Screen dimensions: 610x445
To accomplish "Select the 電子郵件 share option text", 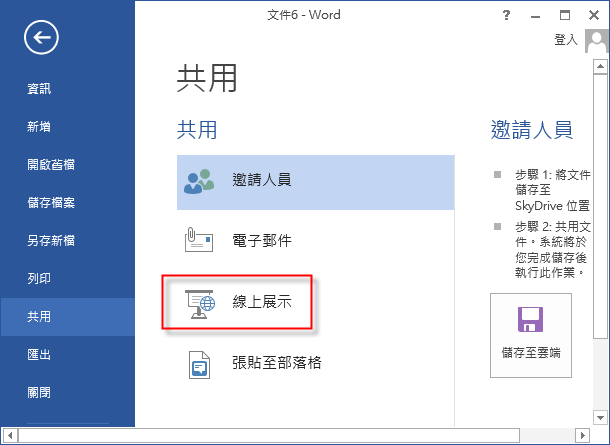I will [x=262, y=241].
